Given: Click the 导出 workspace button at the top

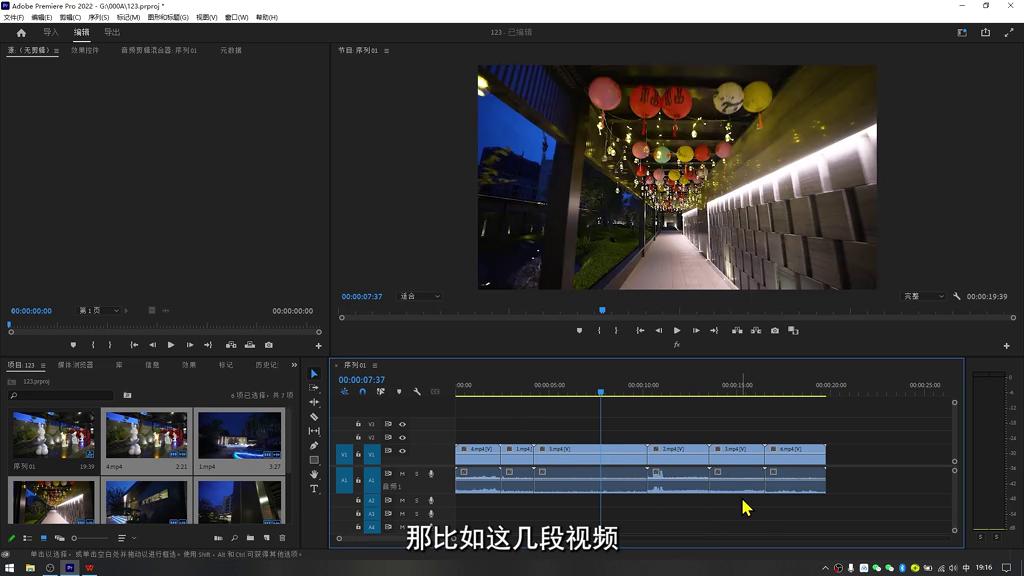Looking at the screenshot, I should pyautogui.click(x=112, y=31).
